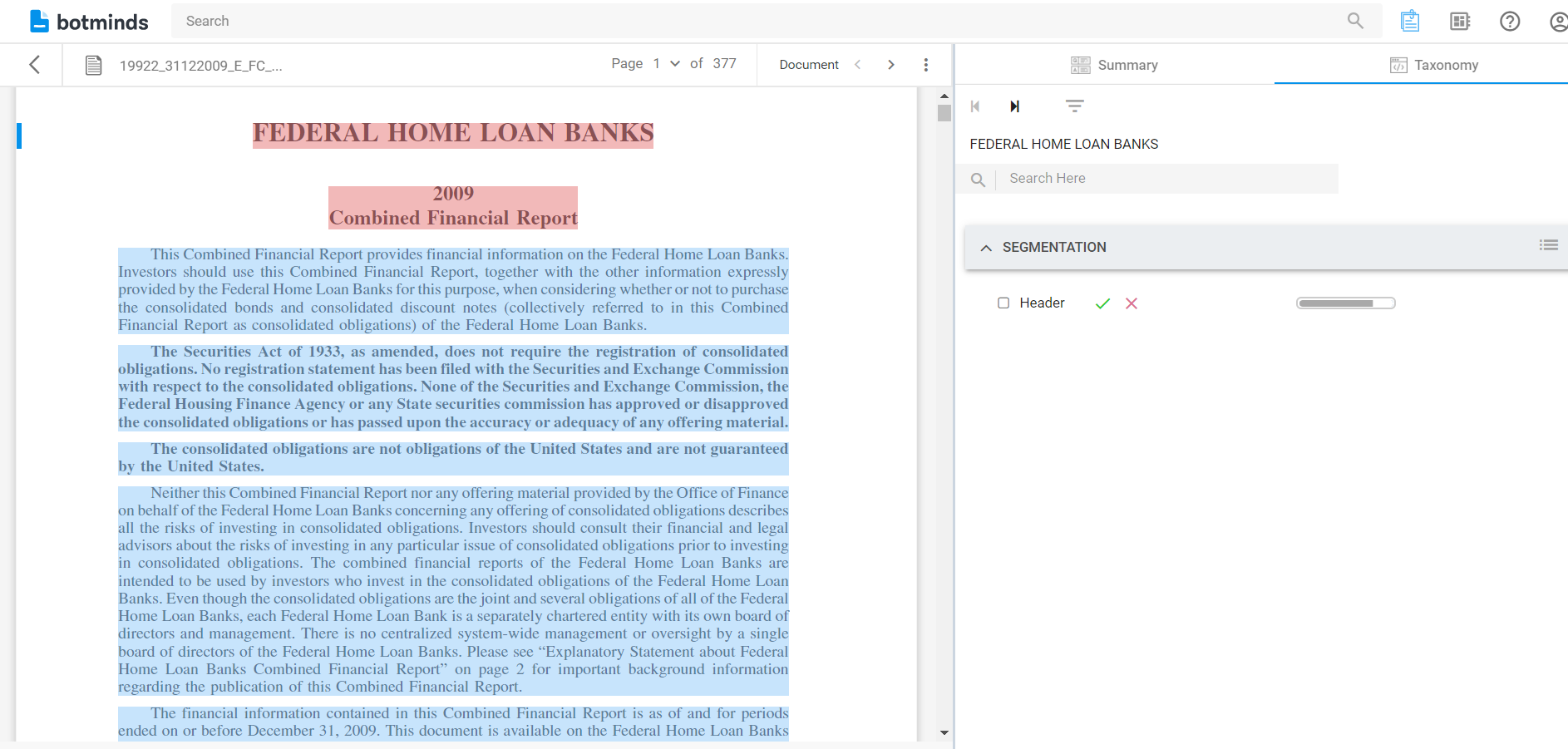Click the file name 19922_31122009_E_FC
Viewport: 1568px width, 749px height.
(201, 66)
